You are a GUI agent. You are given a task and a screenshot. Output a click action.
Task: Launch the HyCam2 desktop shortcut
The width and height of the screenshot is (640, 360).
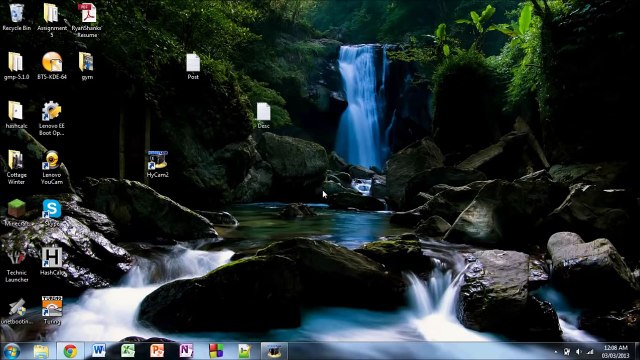click(158, 164)
